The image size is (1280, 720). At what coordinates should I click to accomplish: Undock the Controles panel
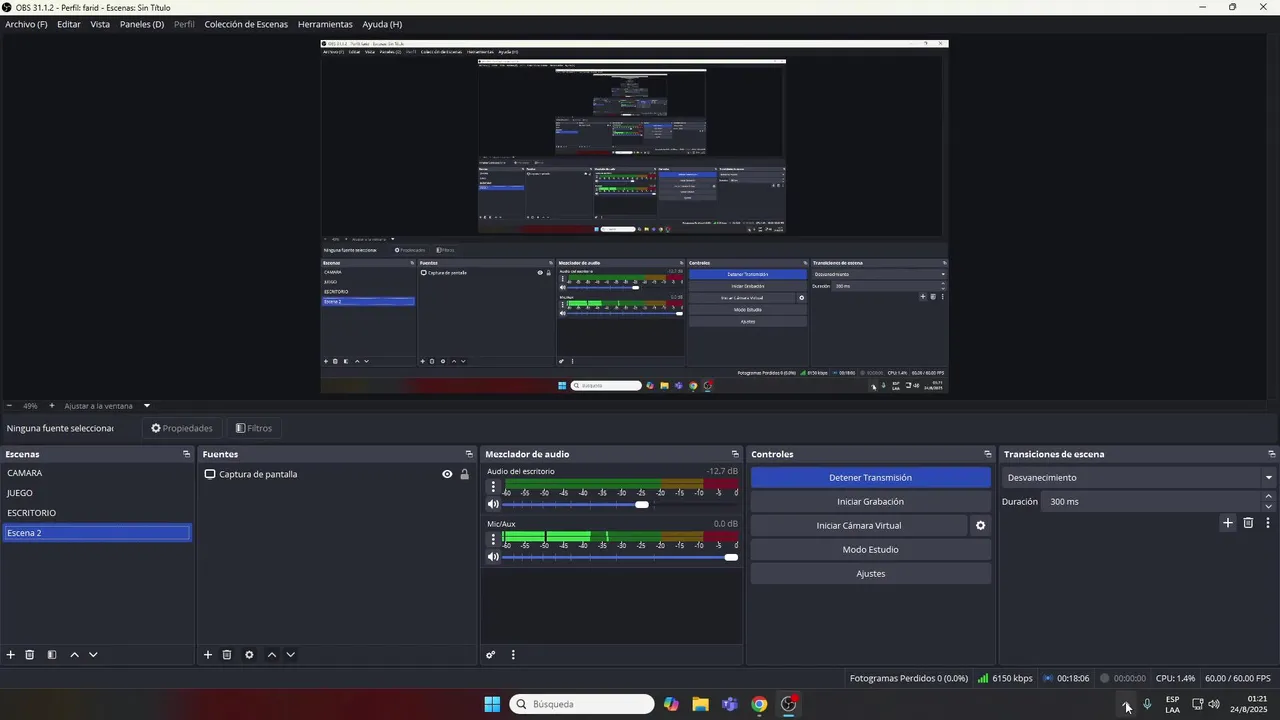(x=988, y=454)
